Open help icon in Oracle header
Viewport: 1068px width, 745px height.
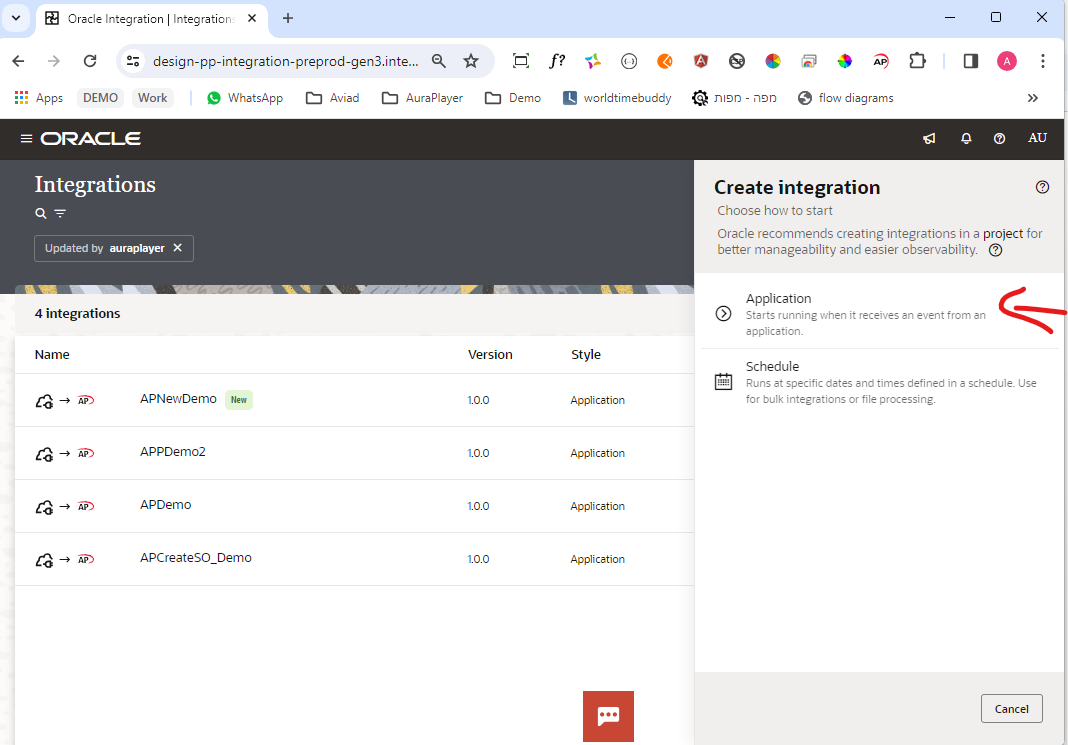pyautogui.click(x=999, y=138)
